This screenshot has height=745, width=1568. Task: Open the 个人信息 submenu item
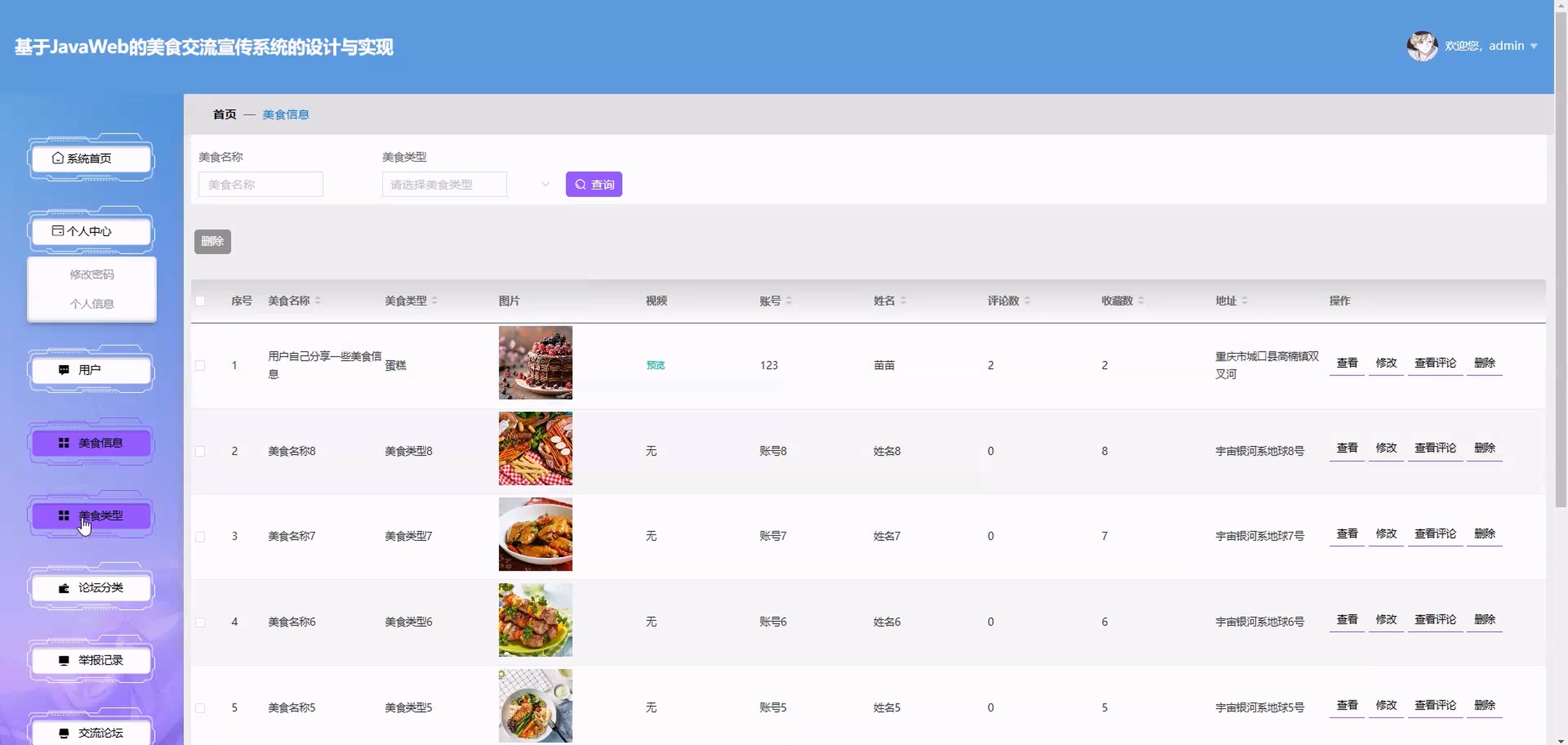(91, 304)
